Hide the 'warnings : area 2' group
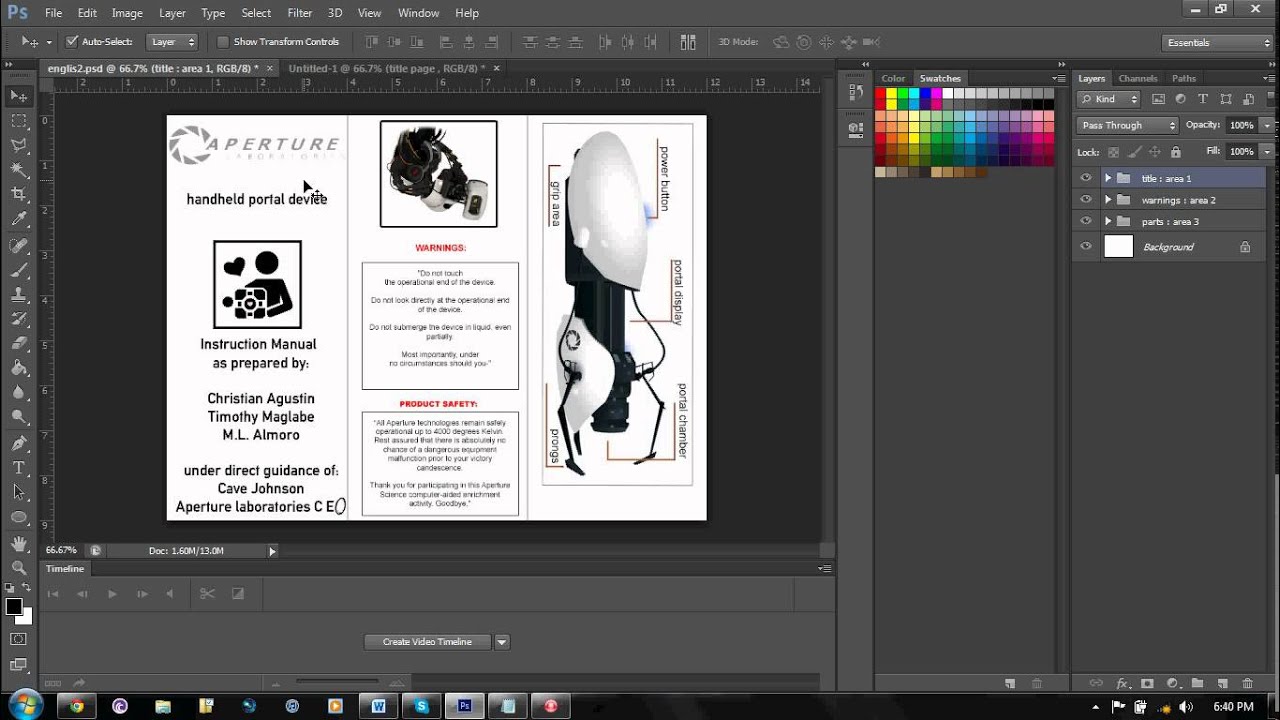Screen dimensions: 1280x720 1086,200
